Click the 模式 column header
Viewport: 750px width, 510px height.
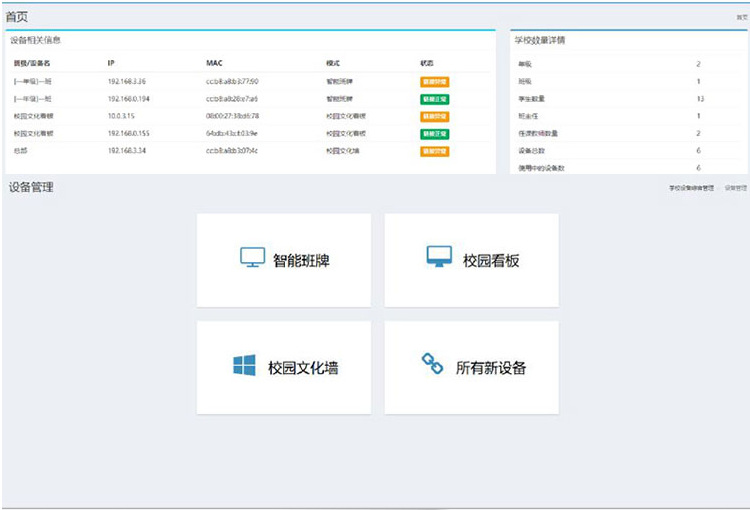(x=333, y=63)
